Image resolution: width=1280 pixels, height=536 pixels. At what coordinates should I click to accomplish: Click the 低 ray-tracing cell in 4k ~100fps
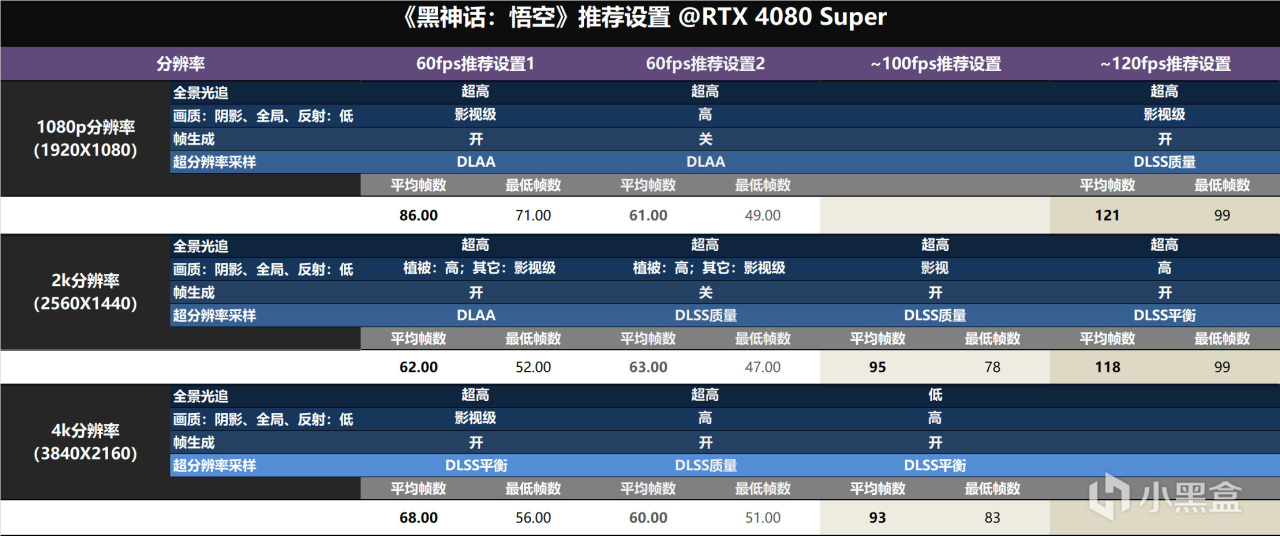pyautogui.click(x=935, y=395)
